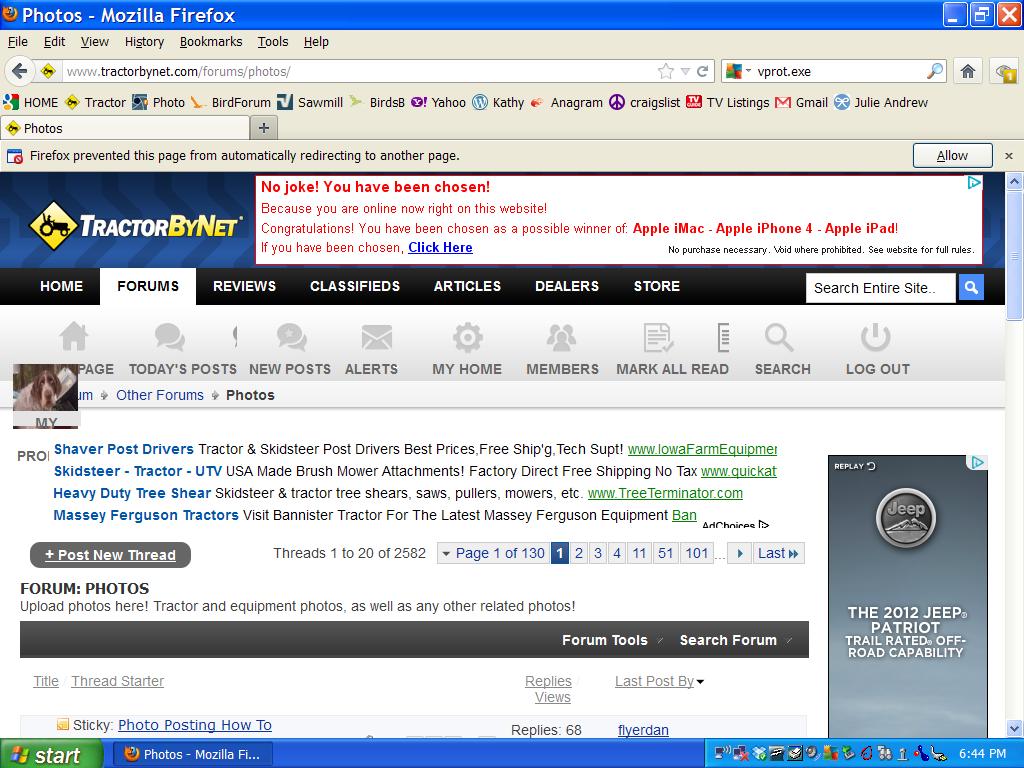The image size is (1024, 768).
Task: Click the Log Out power icon
Action: tap(876, 338)
